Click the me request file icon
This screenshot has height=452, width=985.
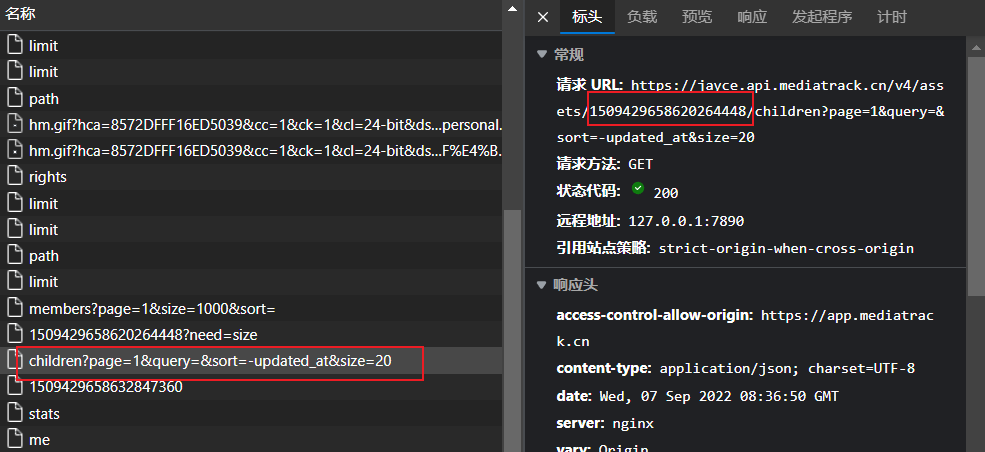tap(14, 439)
